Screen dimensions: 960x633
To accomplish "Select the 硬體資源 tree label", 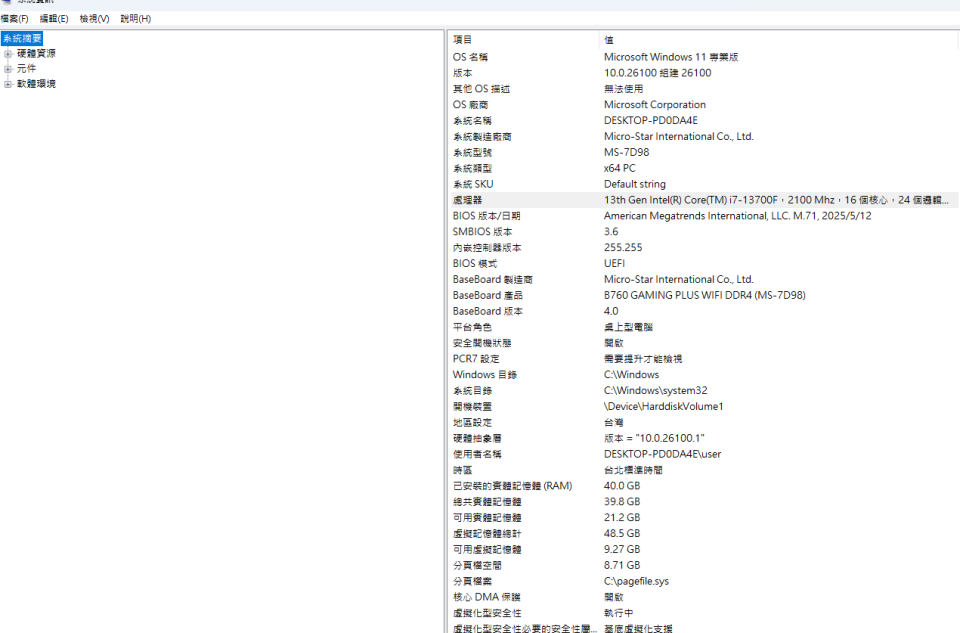I will [x=36, y=54].
